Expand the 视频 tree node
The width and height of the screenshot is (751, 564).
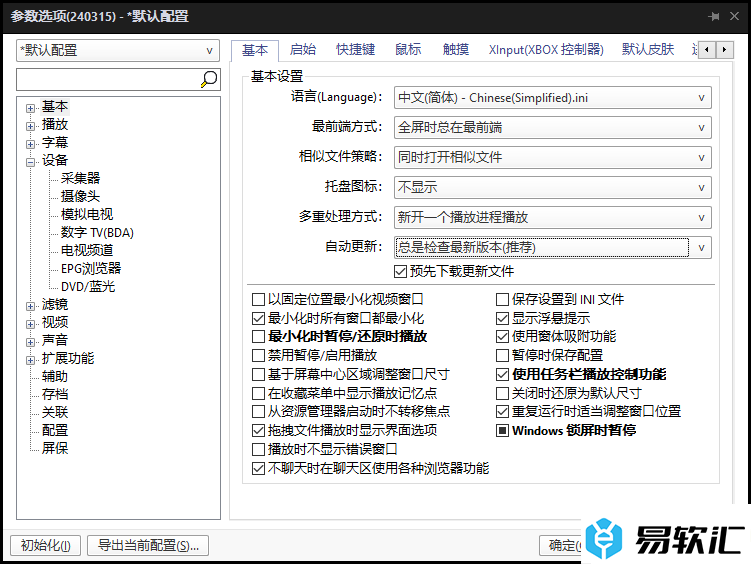tap(30, 324)
